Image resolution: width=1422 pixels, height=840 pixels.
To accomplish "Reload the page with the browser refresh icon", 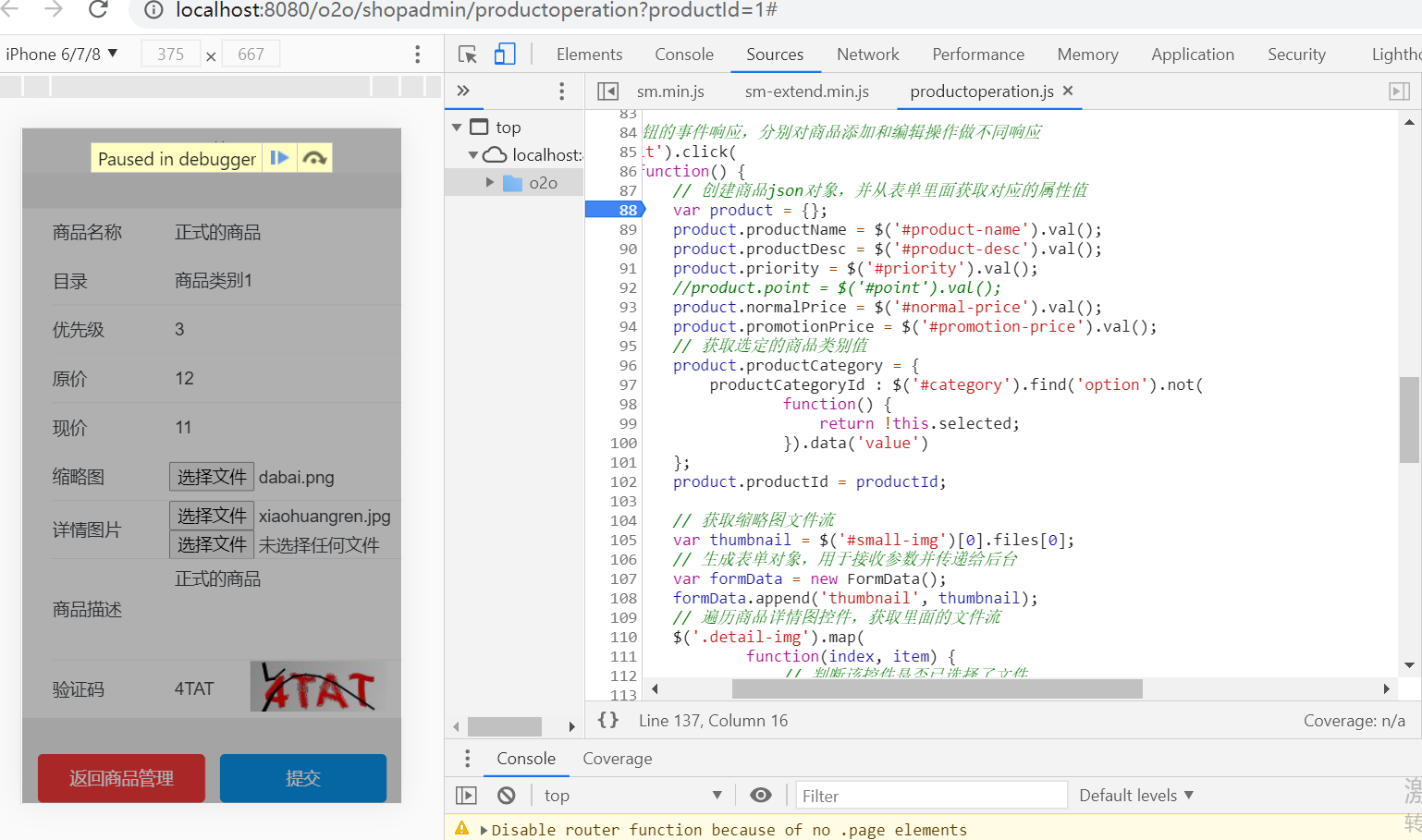I will coord(98,9).
